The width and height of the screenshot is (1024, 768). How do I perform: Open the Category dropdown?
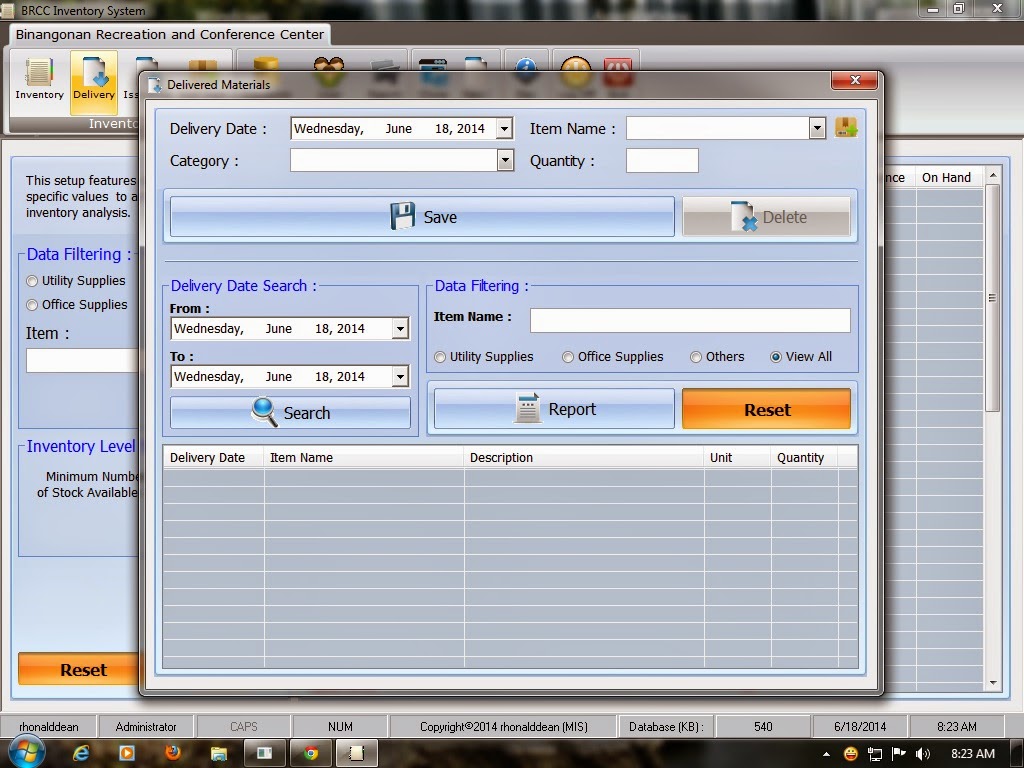[x=504, y=160]
